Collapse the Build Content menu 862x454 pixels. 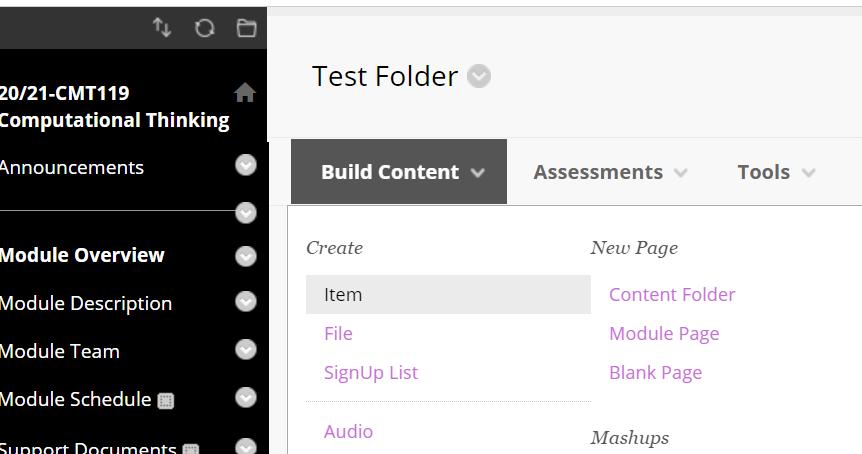point(399,171)
